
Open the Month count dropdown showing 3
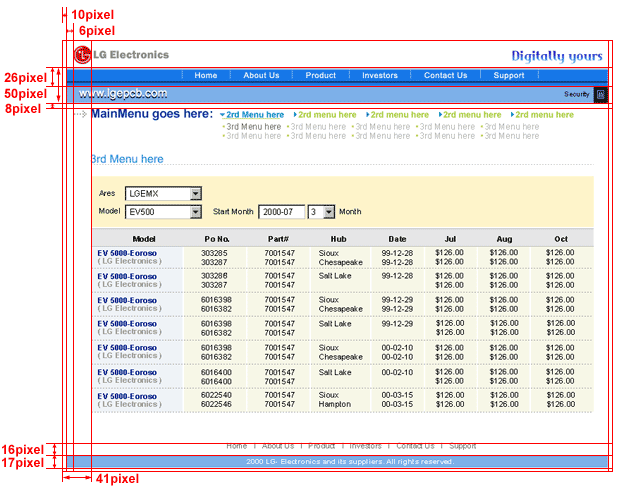pos(329,212)
